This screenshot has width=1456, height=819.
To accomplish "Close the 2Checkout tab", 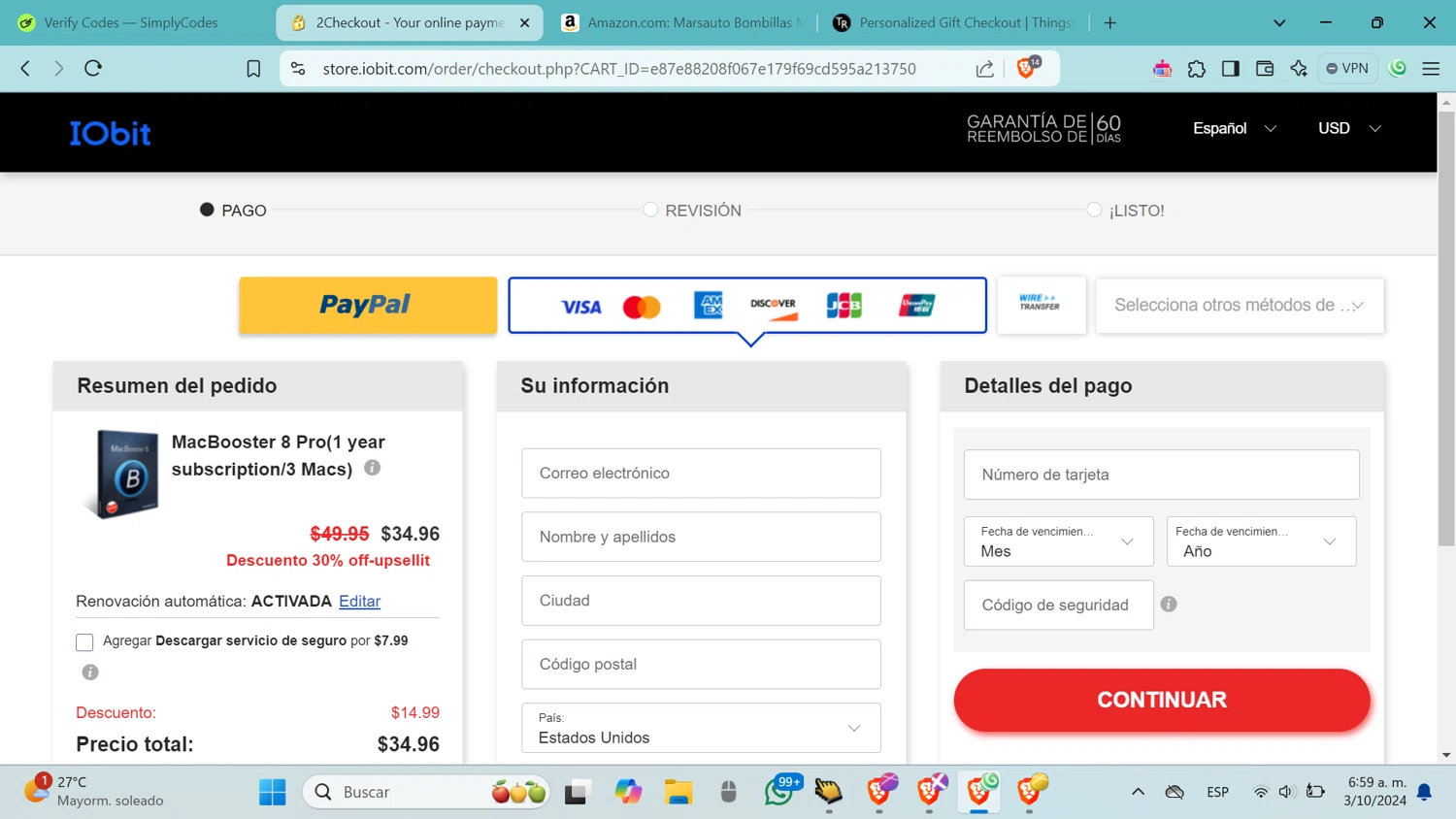I will [x=525, y=22].
